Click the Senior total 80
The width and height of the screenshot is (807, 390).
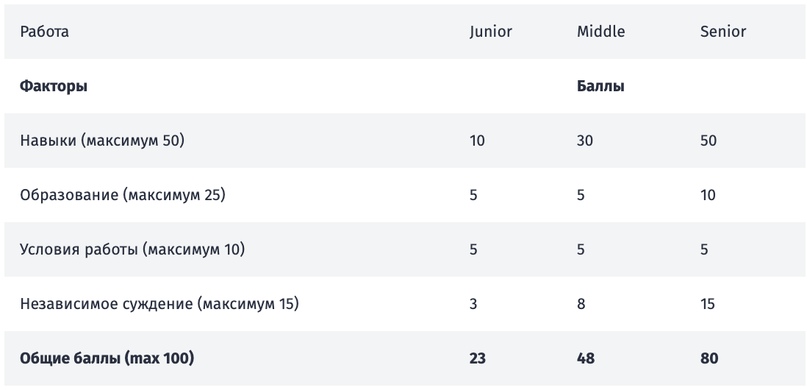709,359
